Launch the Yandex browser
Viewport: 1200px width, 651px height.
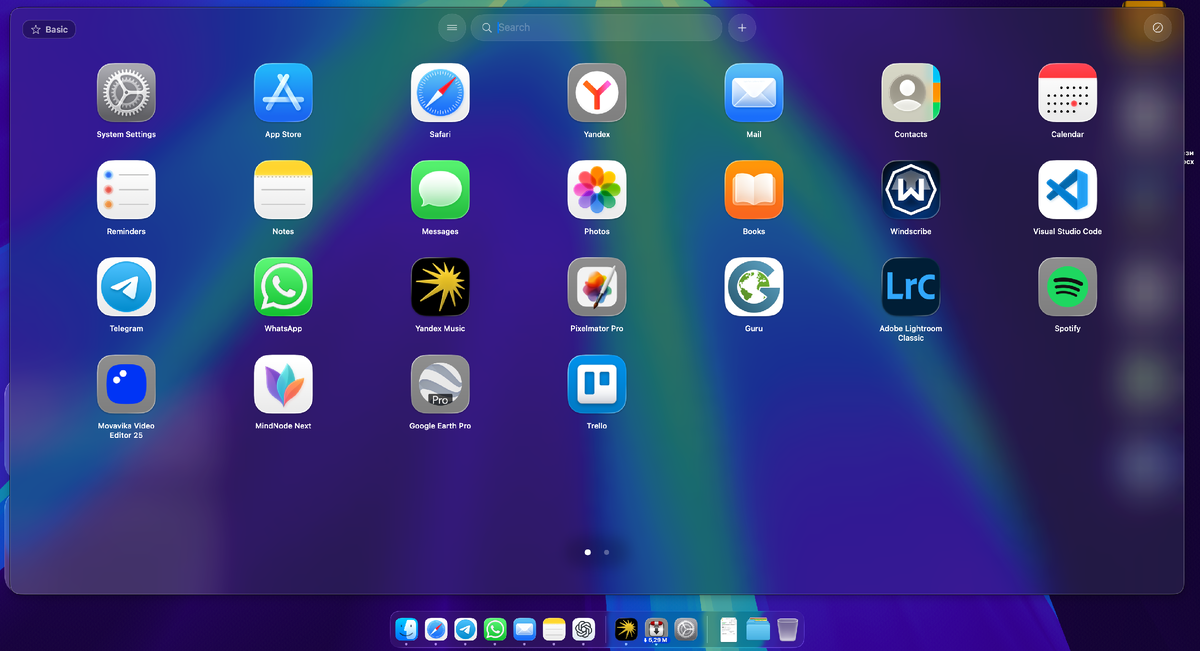[x=597, y=92]
